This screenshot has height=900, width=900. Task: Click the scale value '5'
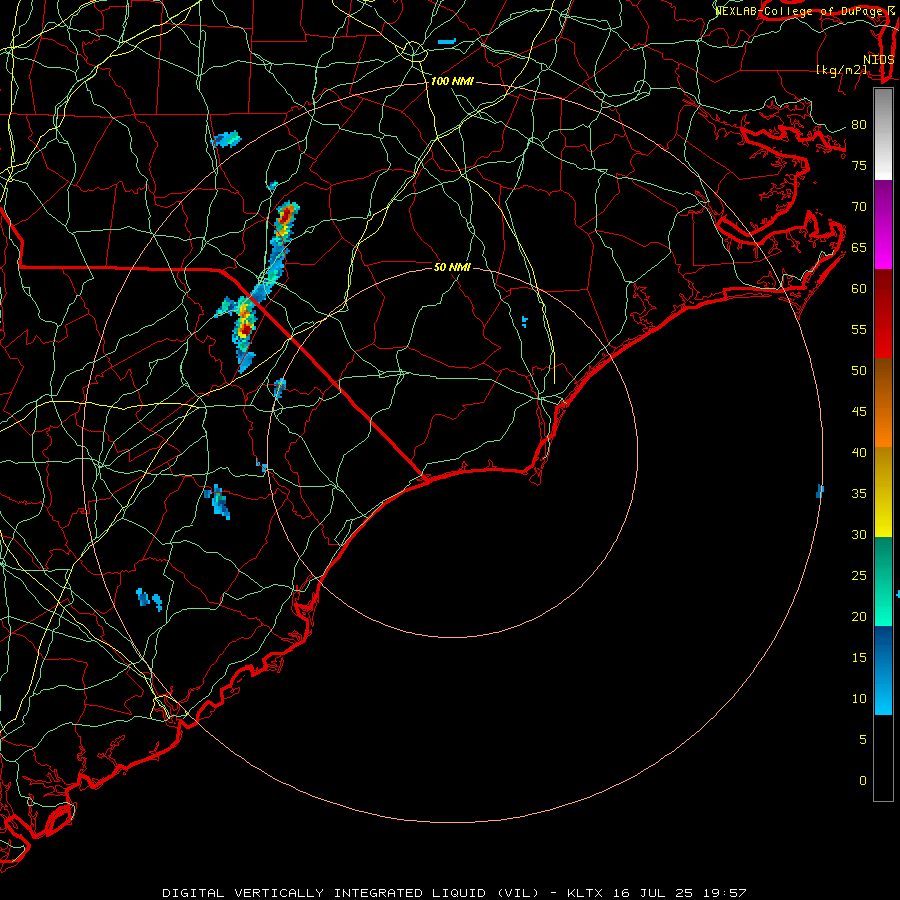pos(863,740)
